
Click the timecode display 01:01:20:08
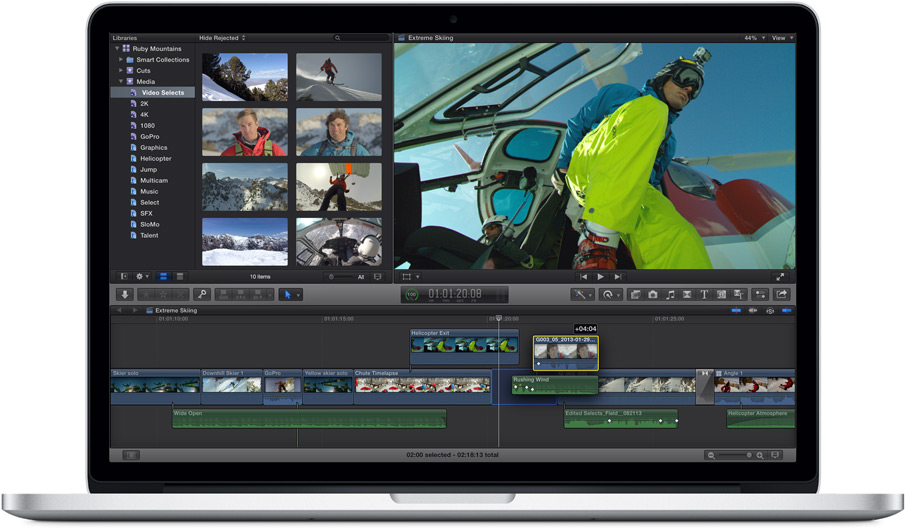[x=455, y=294]
